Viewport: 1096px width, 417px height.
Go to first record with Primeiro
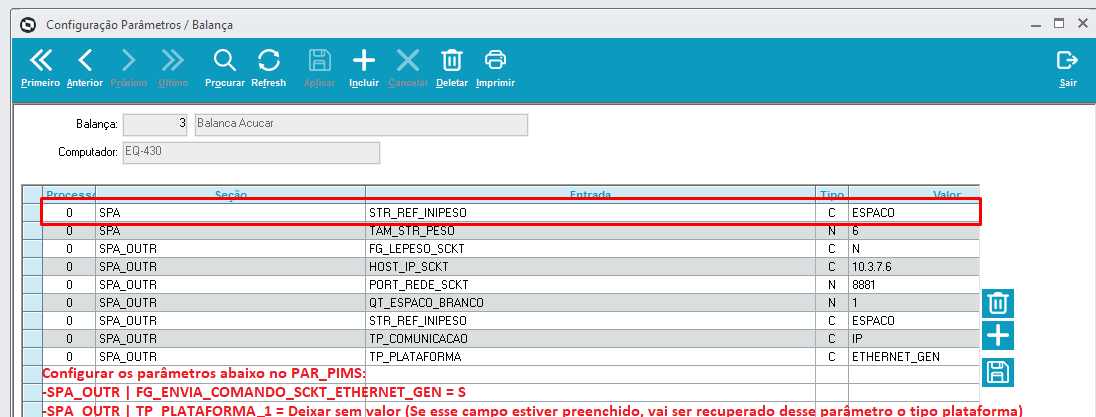40,68
